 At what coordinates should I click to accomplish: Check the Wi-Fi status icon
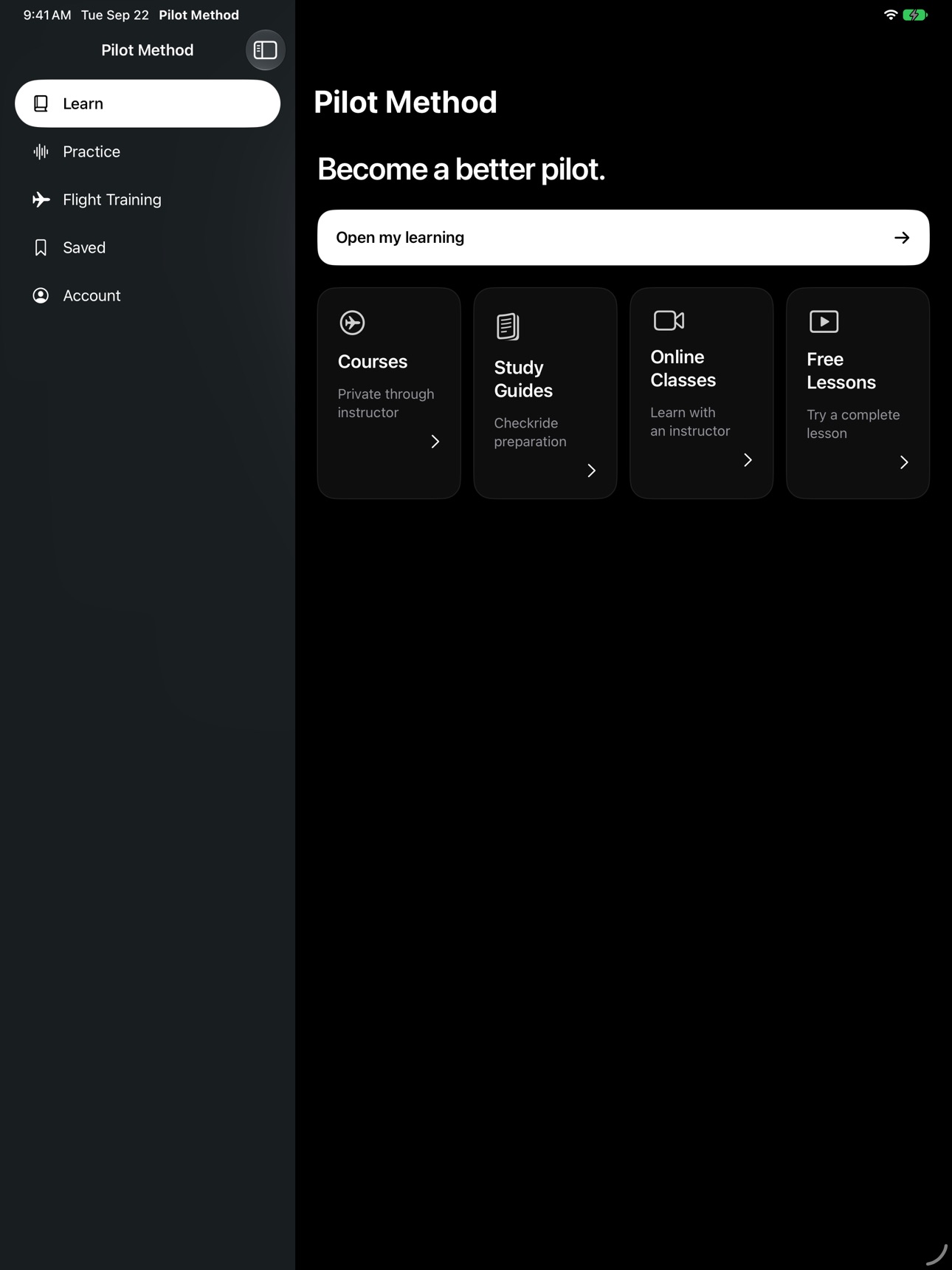pyautogui.click(x=891, y=15)
